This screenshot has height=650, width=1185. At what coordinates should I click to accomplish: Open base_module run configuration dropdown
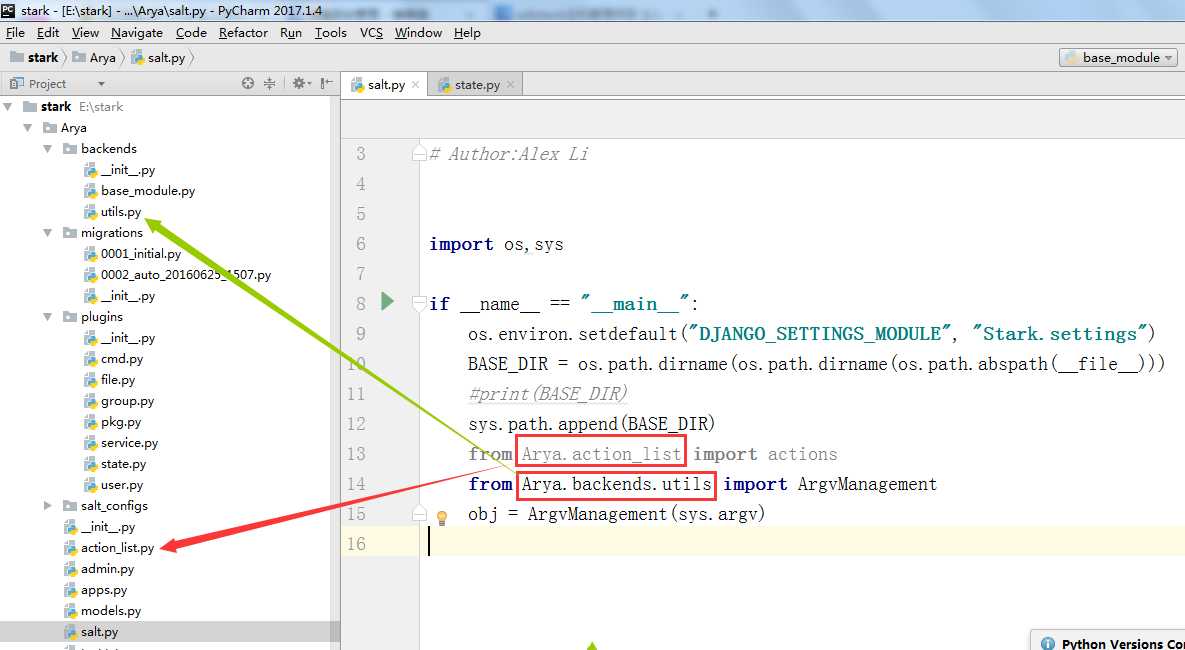[x=1118, y=57]
